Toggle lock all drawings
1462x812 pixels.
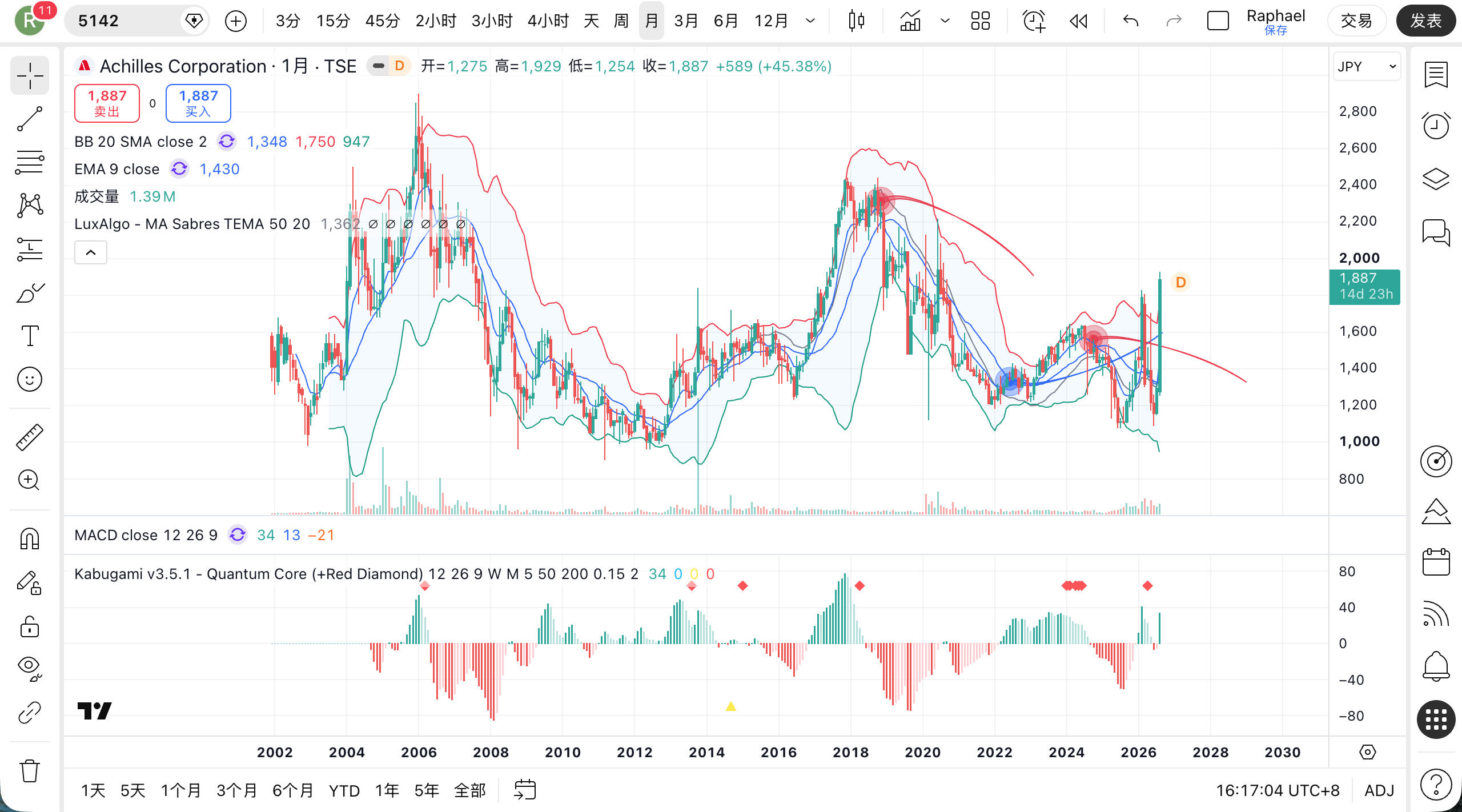(x=30, y=626)
